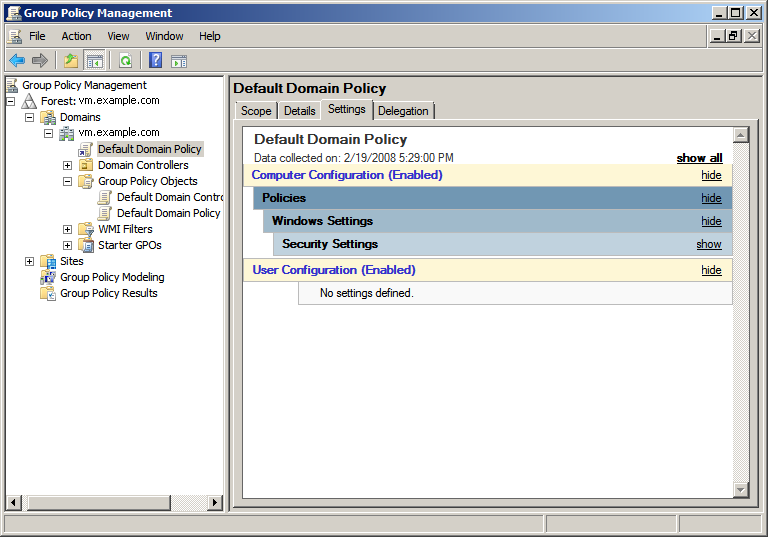The width and height of the screenshot is (768, 537).
Task: Hide the Computer Configuration section
Action: click(x=711, y=175)
